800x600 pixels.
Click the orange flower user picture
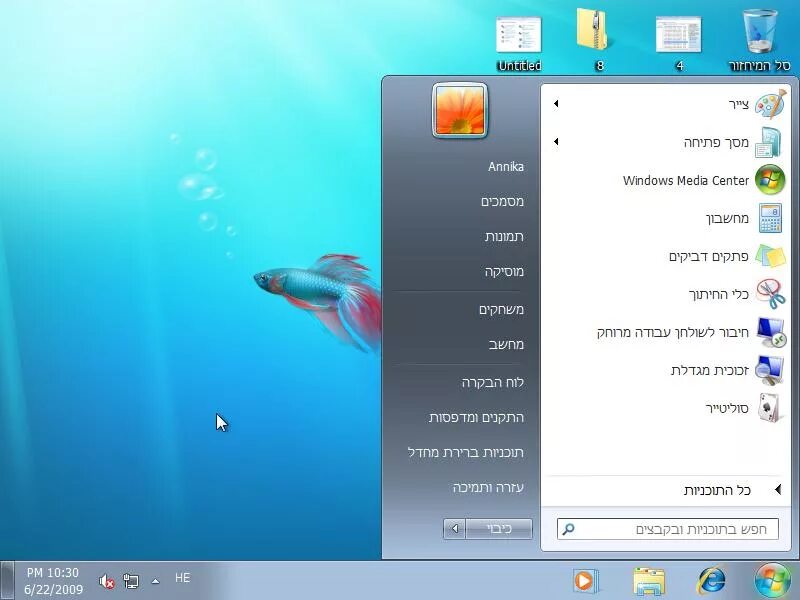click(460, 110)
